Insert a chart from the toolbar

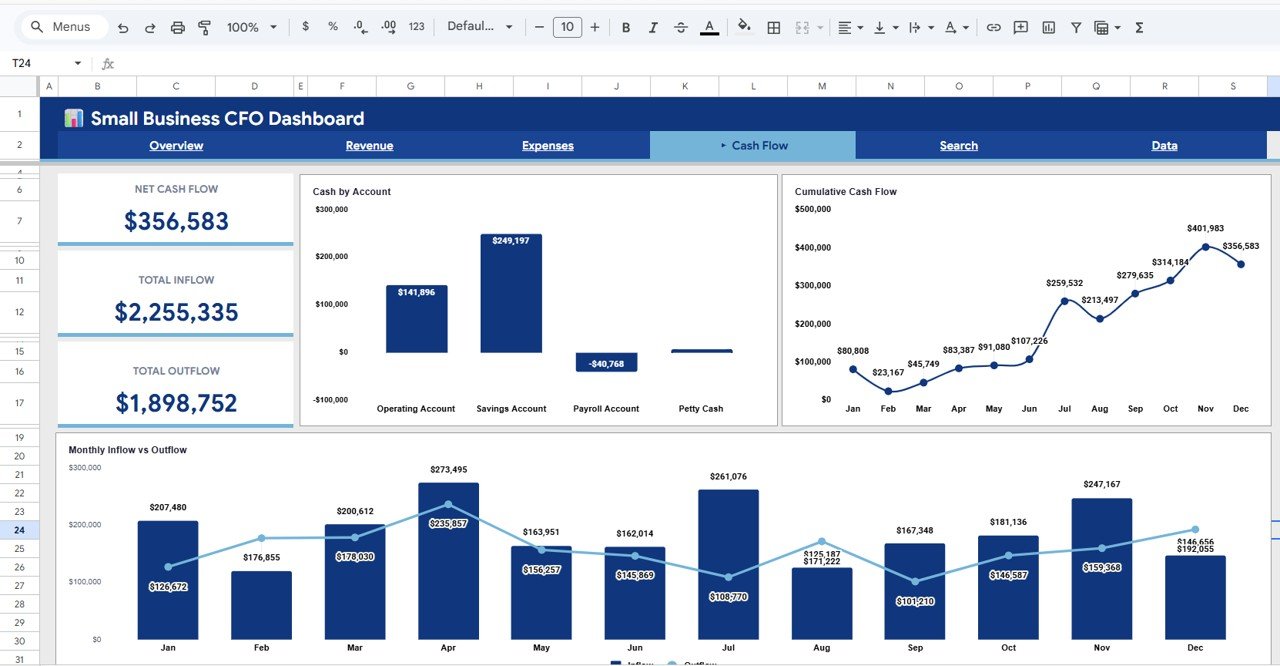coord(1048,27)
